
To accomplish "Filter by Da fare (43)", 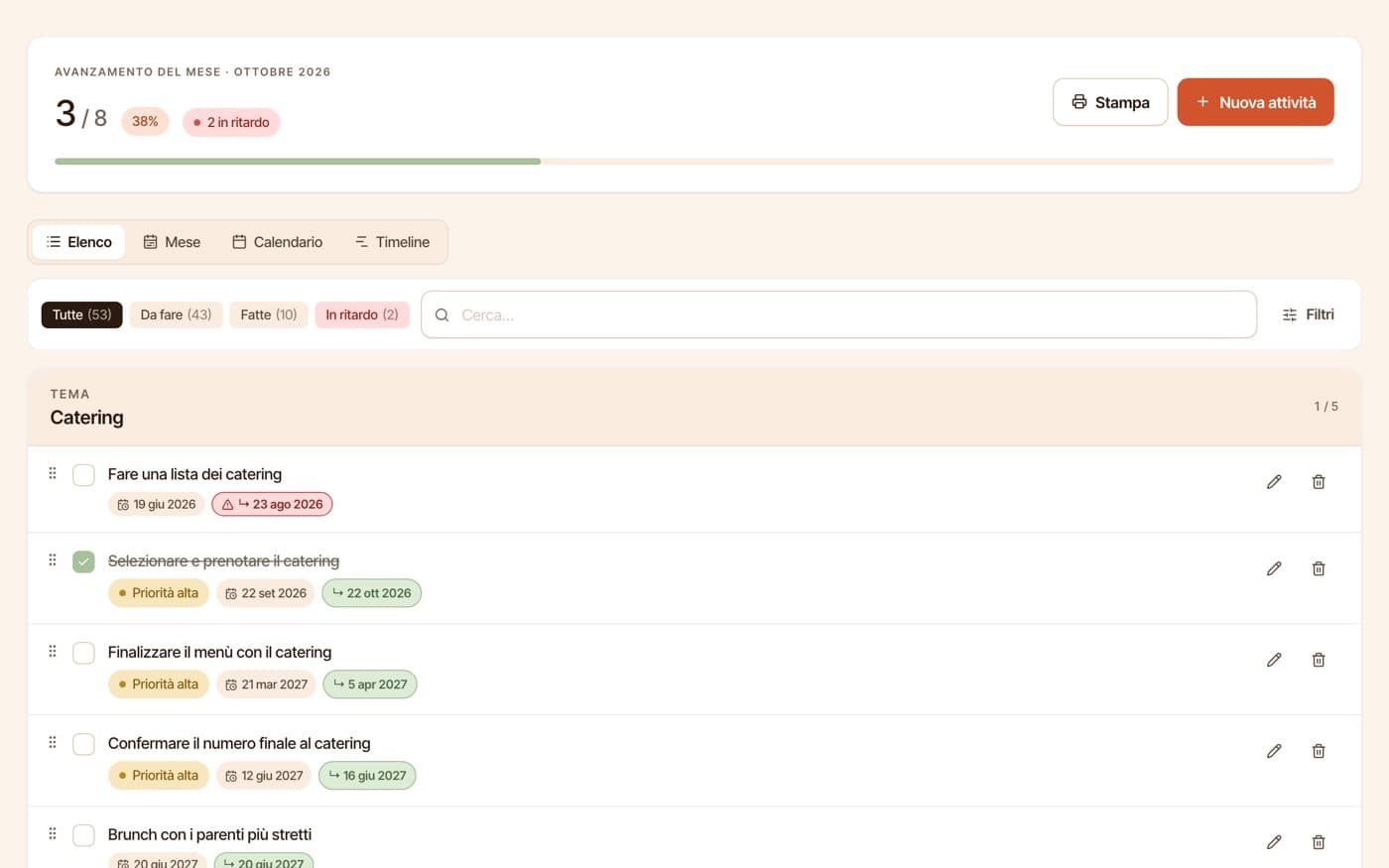I will (x=176, y=314).
